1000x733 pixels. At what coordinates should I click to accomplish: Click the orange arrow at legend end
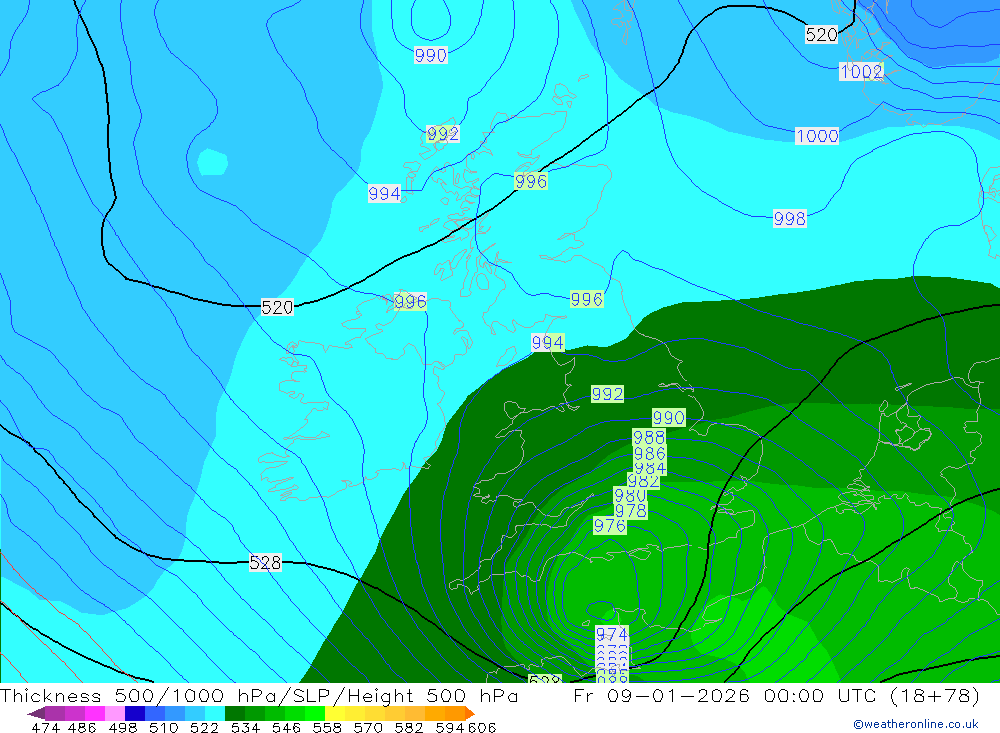tap(470, 713)
